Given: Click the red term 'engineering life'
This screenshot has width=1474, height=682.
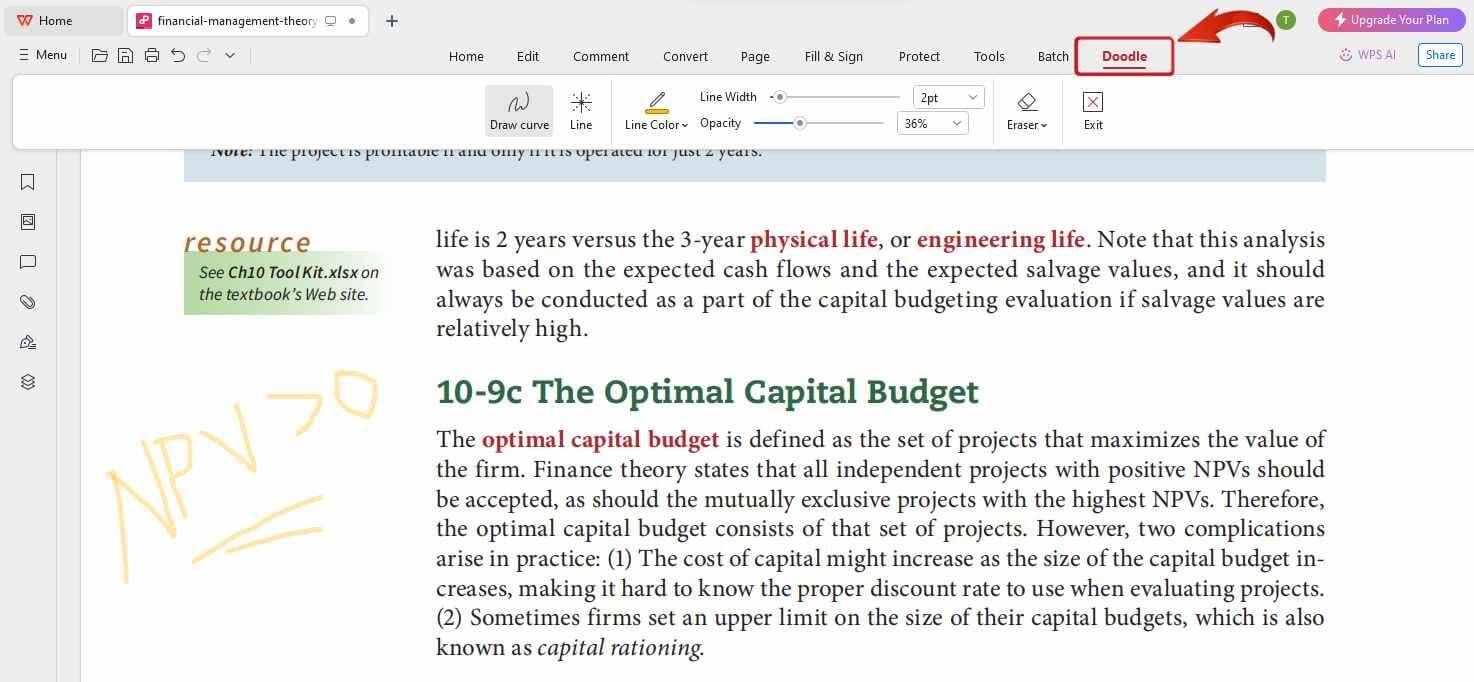Looking at the screenshot, I should click(1000, 240).
